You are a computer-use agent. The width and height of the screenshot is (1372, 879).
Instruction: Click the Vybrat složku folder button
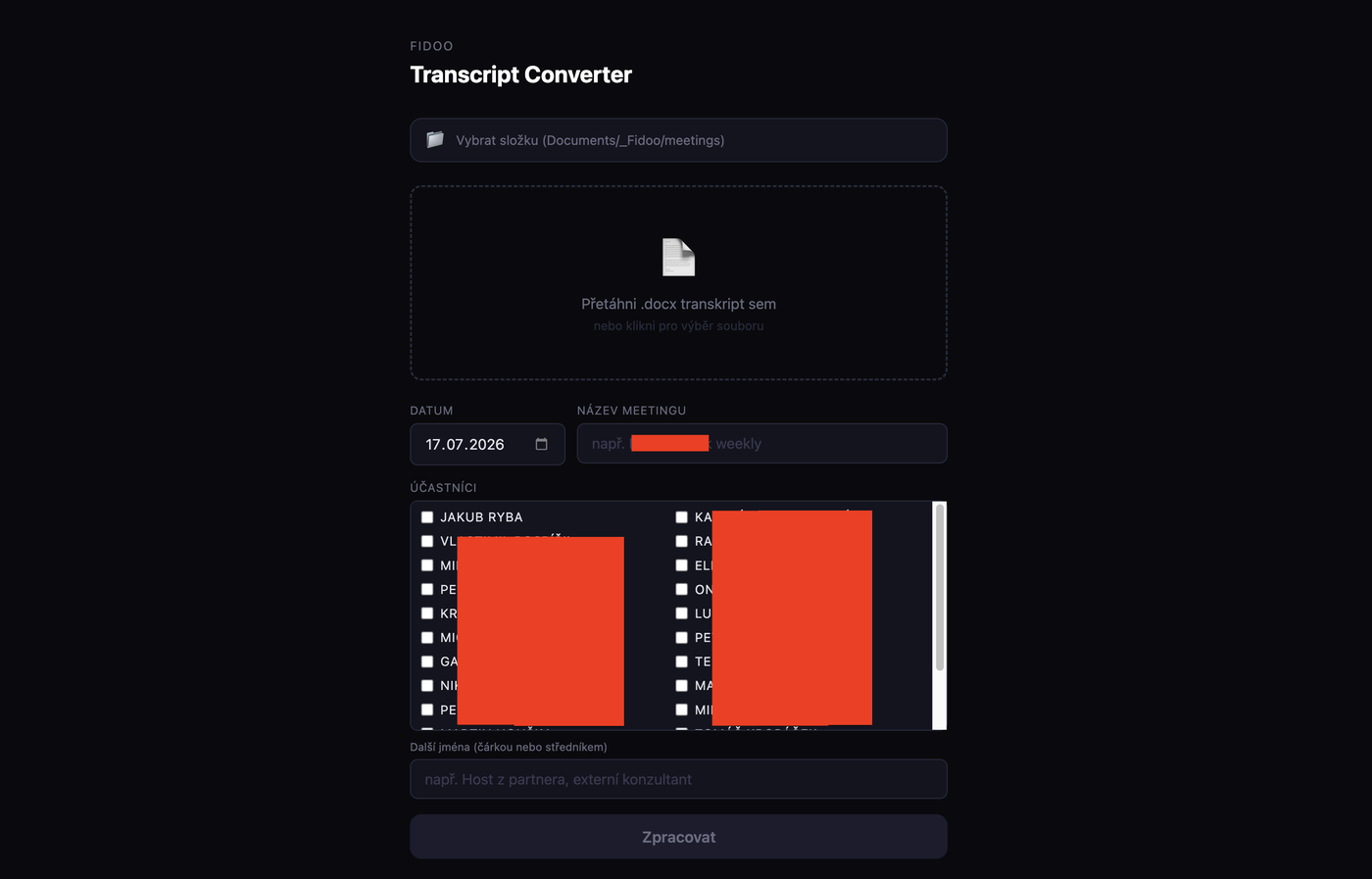[678, 140]
